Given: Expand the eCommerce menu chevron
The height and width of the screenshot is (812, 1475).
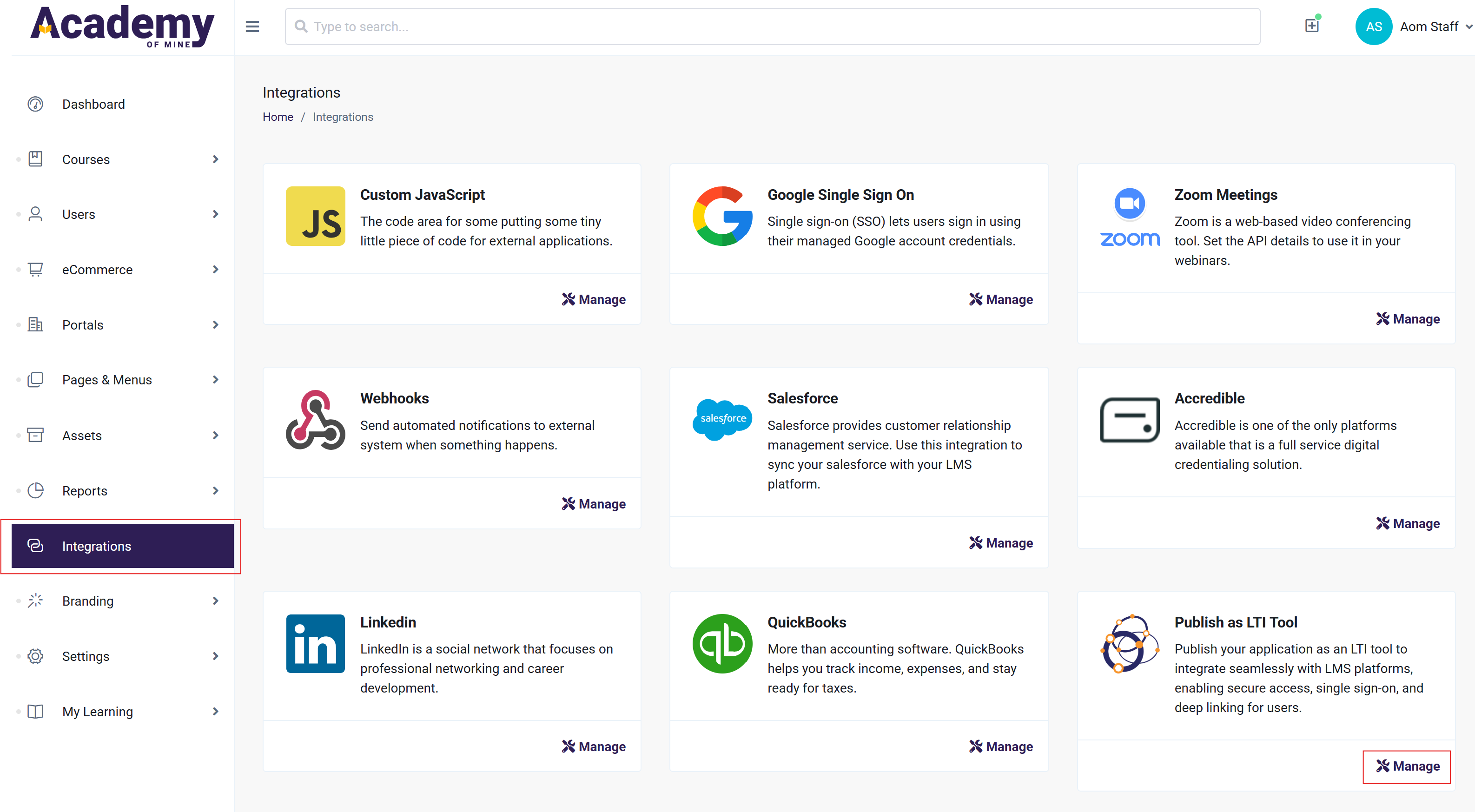Looking at the screenshot, I should pyautogui.click(x=215, y=269).
